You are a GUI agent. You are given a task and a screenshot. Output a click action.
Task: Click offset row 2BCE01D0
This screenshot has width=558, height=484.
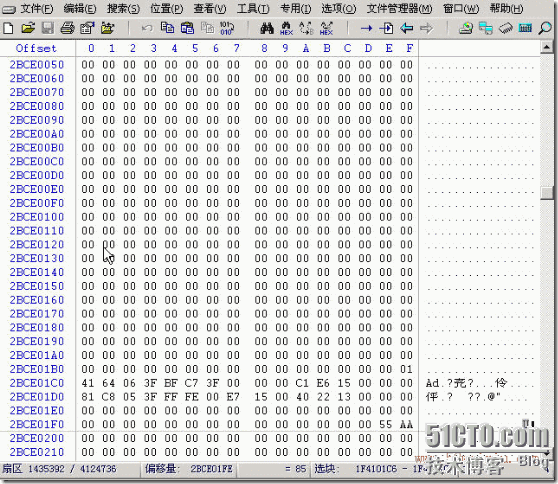pyautogui.click(x=37, y=397)
